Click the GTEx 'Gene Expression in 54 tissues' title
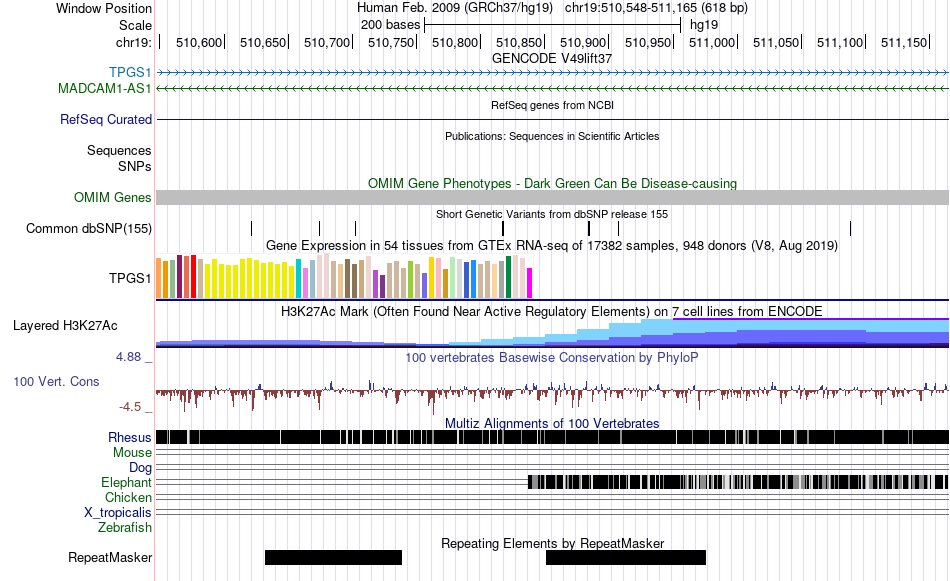 (552, 245)
